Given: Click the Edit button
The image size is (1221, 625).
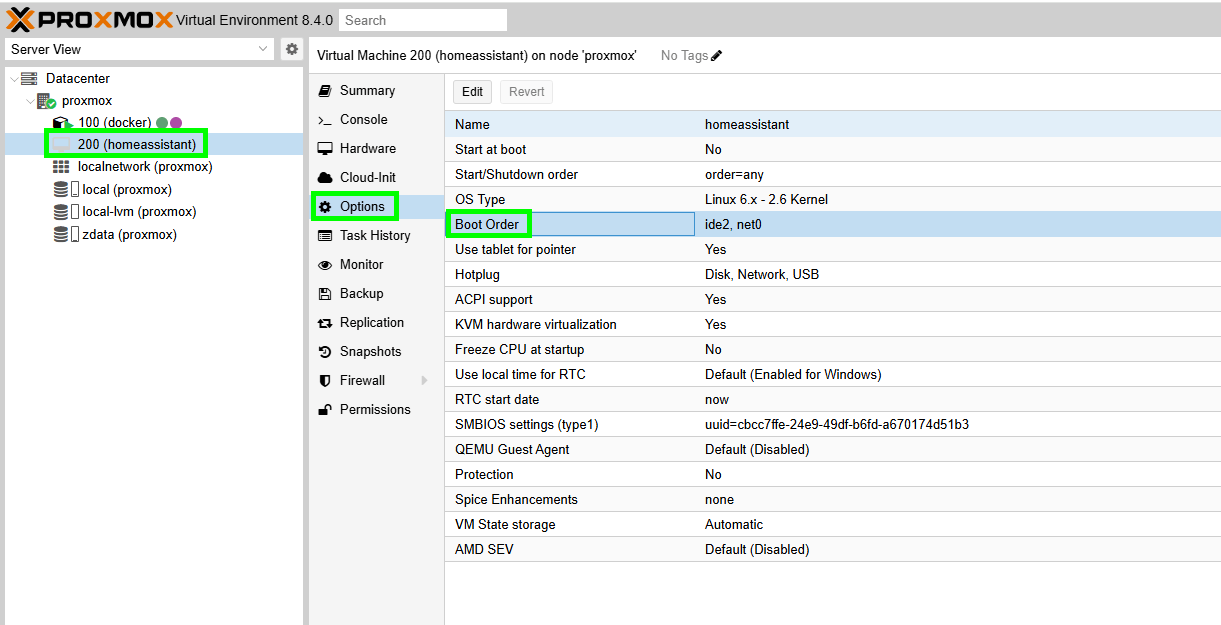Looking at the screenshot, I should (x=473, y=92).
